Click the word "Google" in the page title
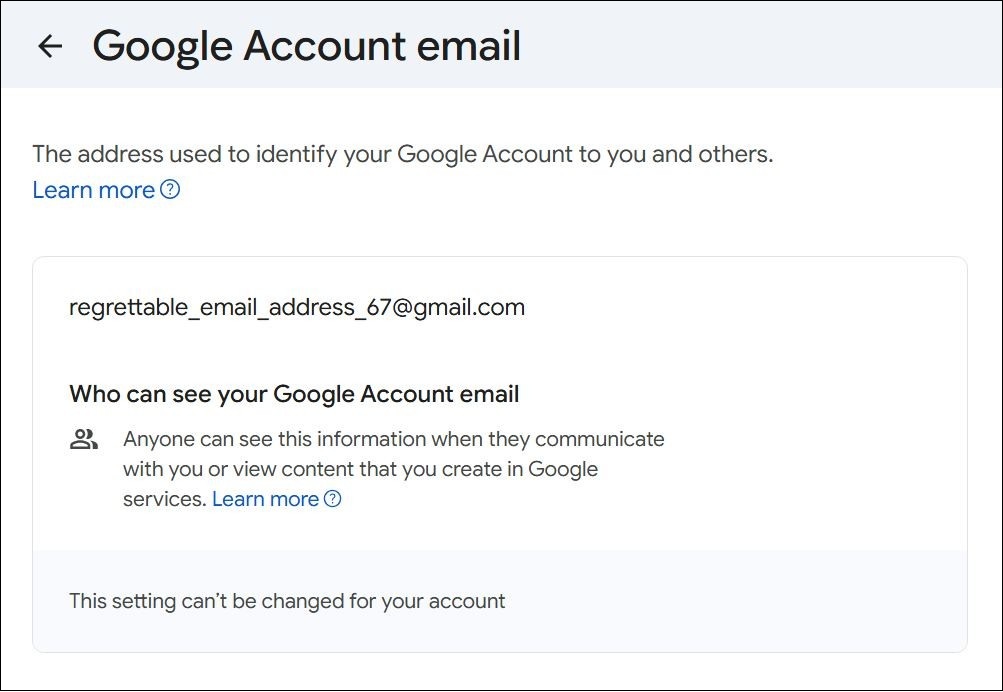Screen dimensions: 1003x692 162,46
